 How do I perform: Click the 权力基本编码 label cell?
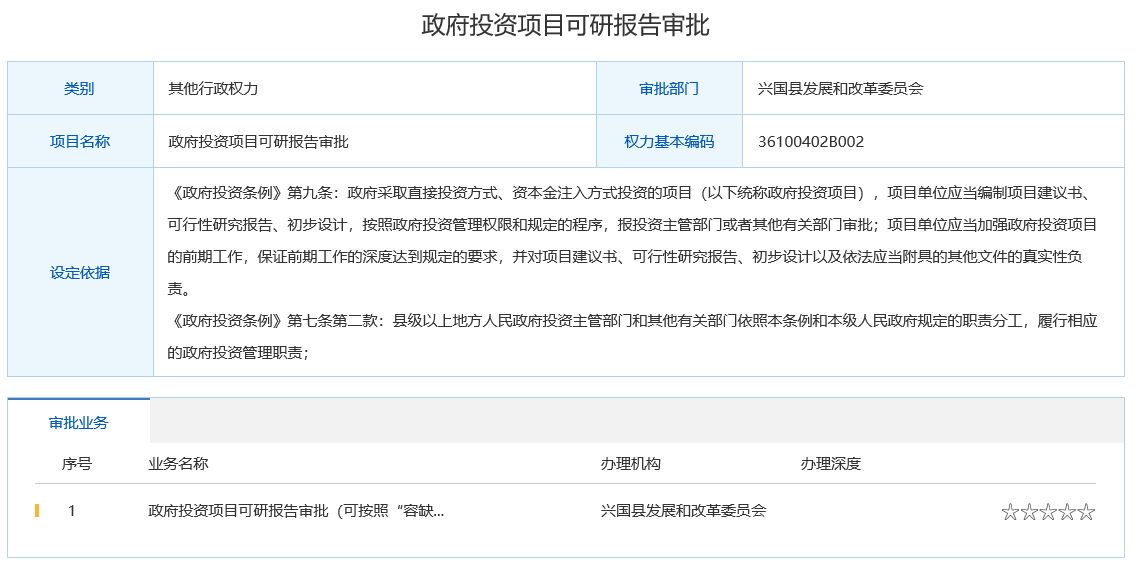click(x=669, y=142)
